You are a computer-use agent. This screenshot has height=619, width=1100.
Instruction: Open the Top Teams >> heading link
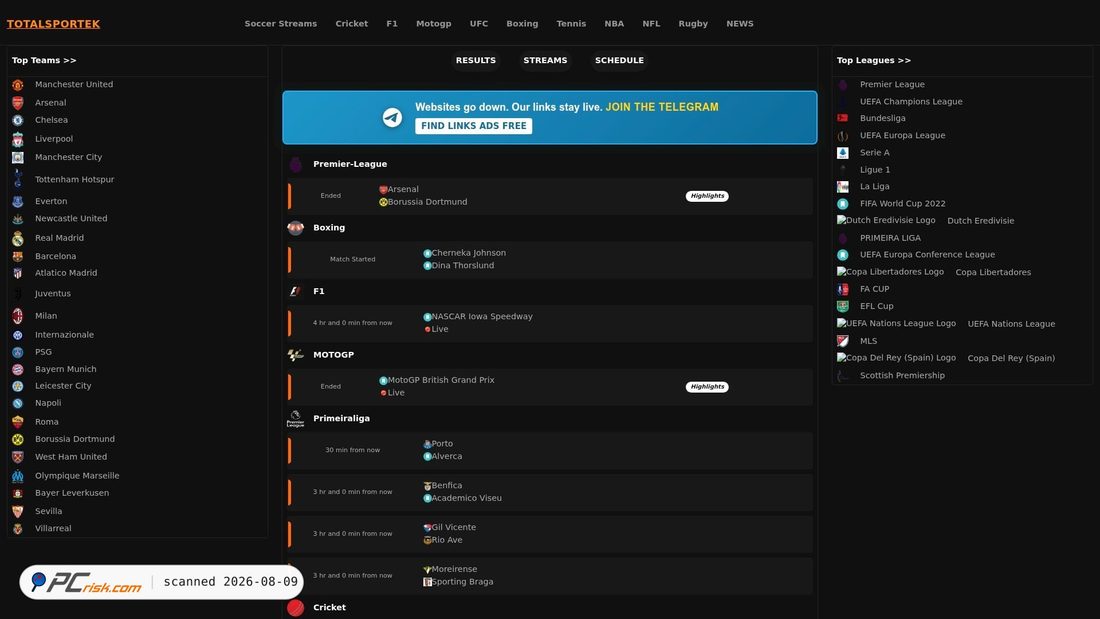[44, 60]
